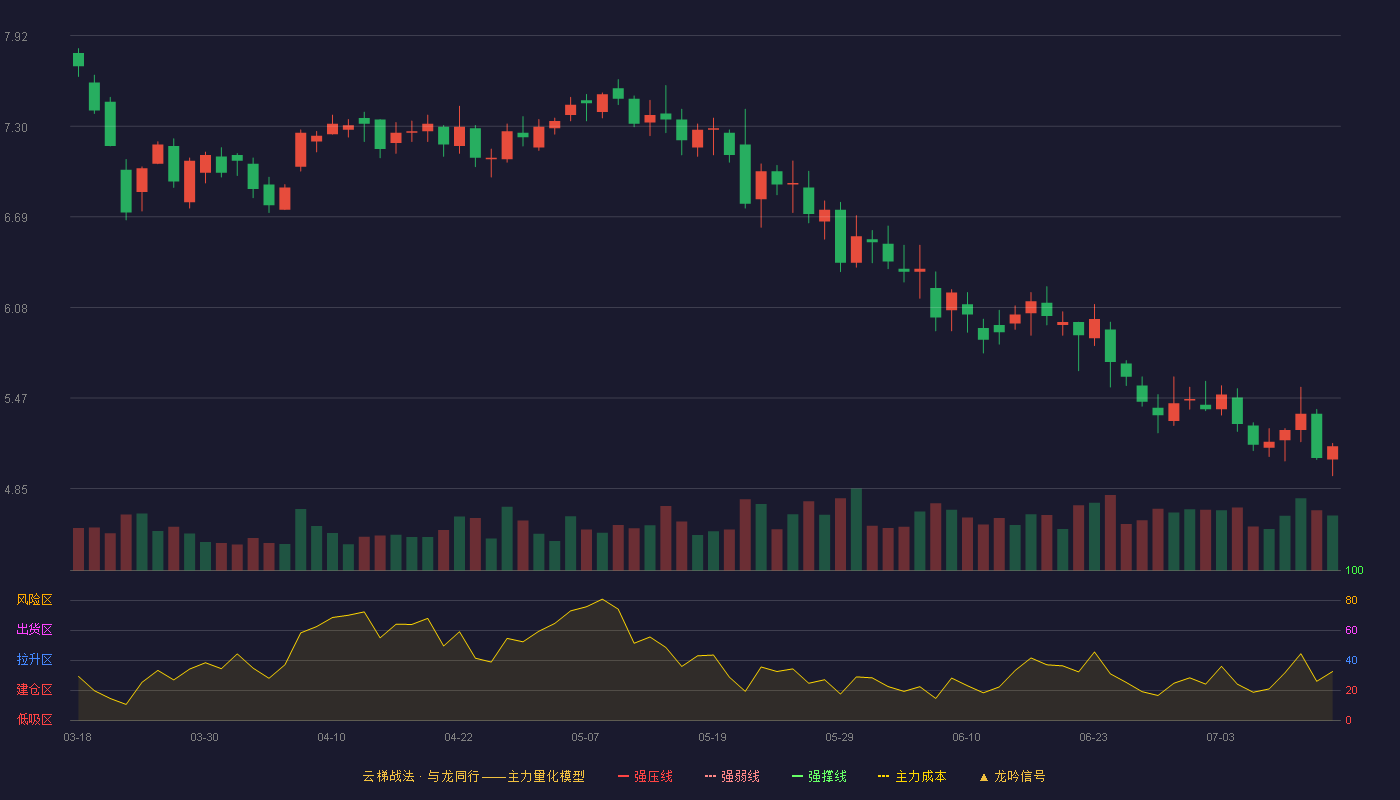The image size is (1400, 800).
Task: Toggle the 强撑线 legend entry
Action: (819, 776)
